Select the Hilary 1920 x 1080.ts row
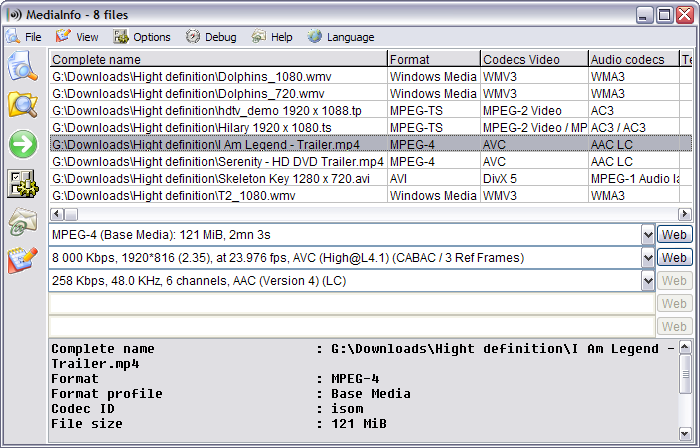This screenshot has height=448, width=700. tap(371, 128)
